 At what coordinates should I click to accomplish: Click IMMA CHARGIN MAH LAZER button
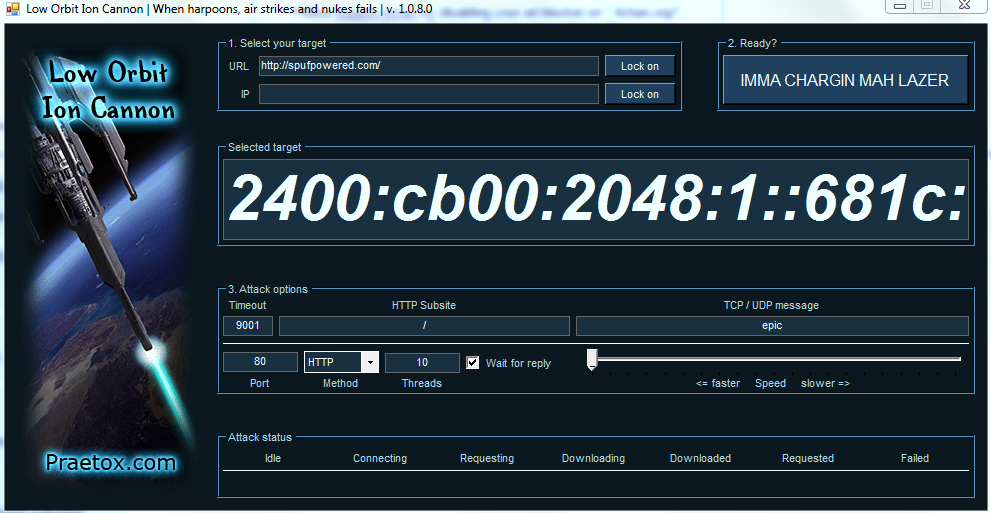(844, 80)
